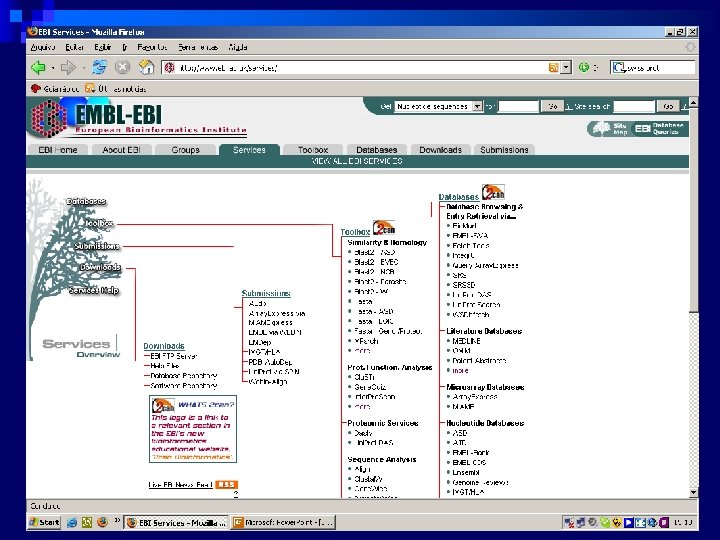This screenshot has width=720, height=540.
Task: Click the 2can icon next to Toolbox heading
Action: [384, 227]
